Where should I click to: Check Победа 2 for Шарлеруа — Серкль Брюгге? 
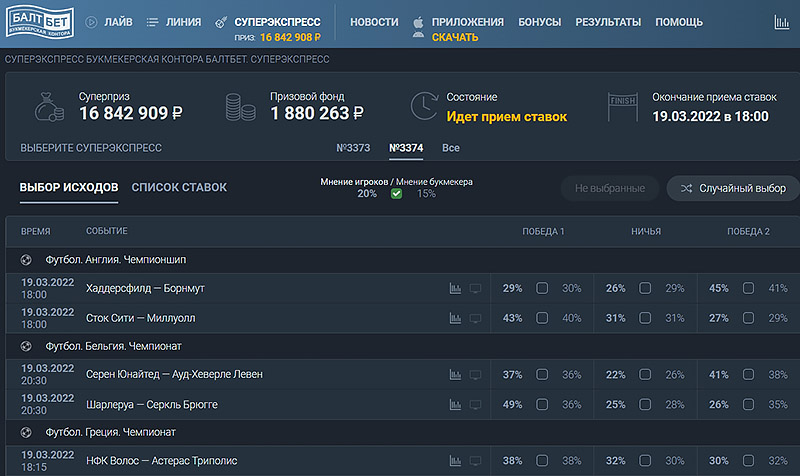pyautogui.click(x=748, y=404)
